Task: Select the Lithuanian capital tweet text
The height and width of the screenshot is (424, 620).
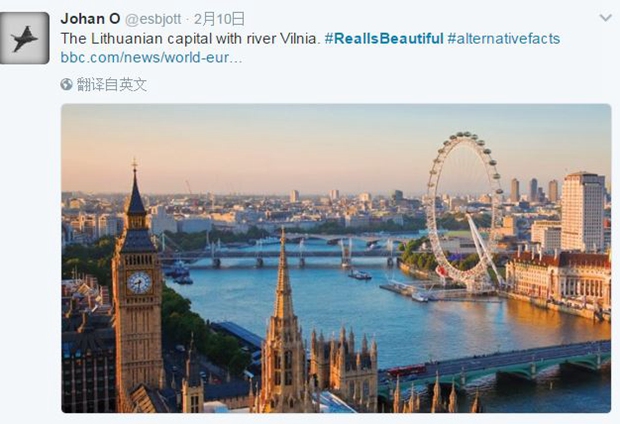Action: tap(190, 38)
